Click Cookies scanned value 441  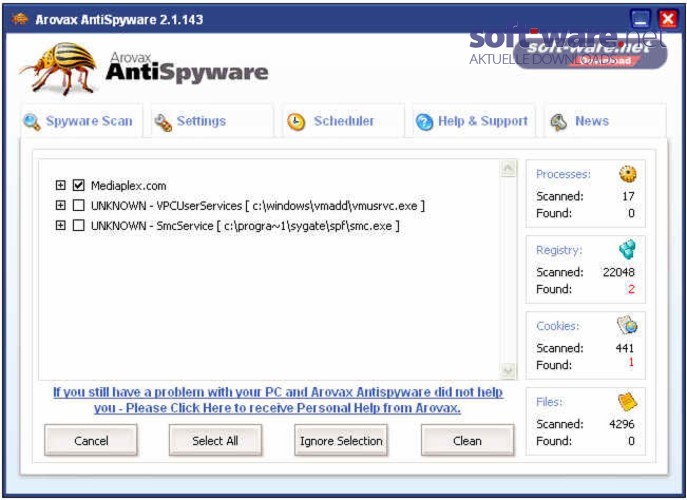tap(625, 348)
